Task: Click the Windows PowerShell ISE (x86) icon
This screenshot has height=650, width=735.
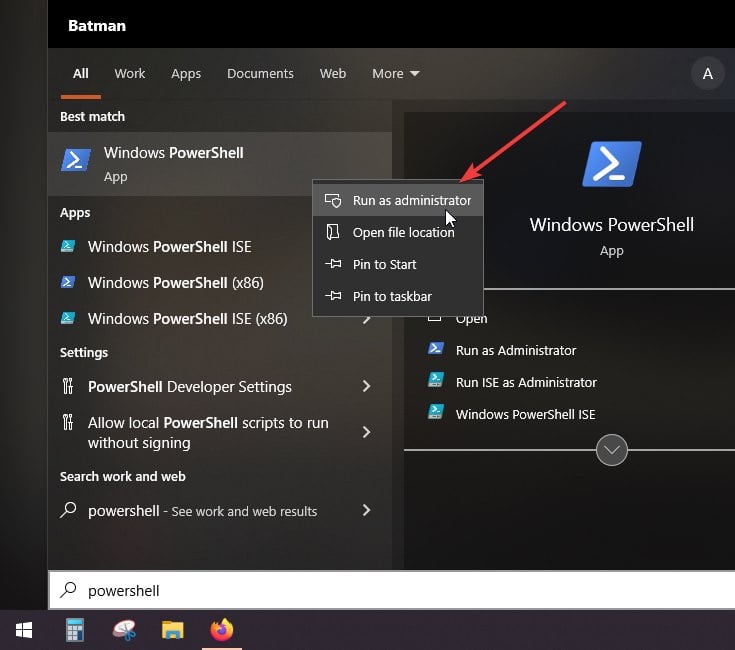Action: [68, 318]
